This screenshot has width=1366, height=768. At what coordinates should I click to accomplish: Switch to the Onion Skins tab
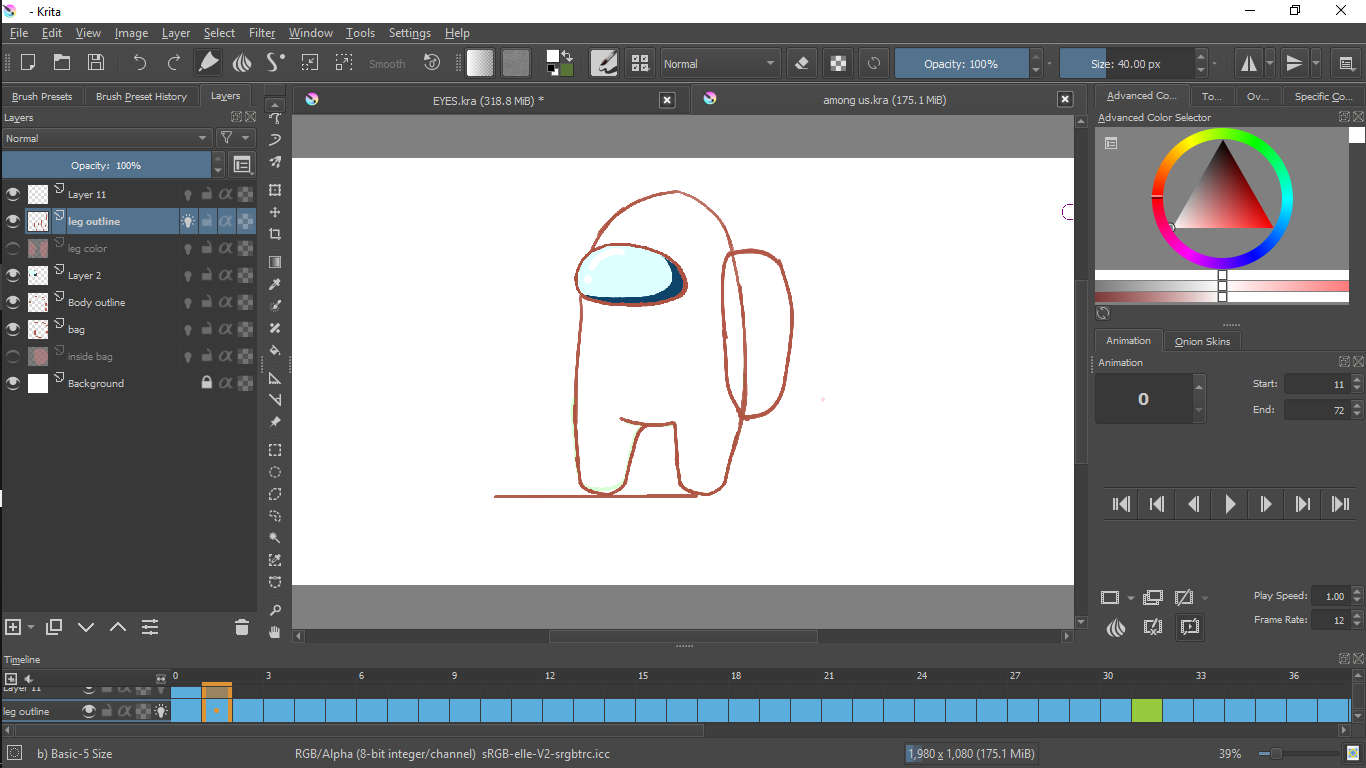(1202, 341)
